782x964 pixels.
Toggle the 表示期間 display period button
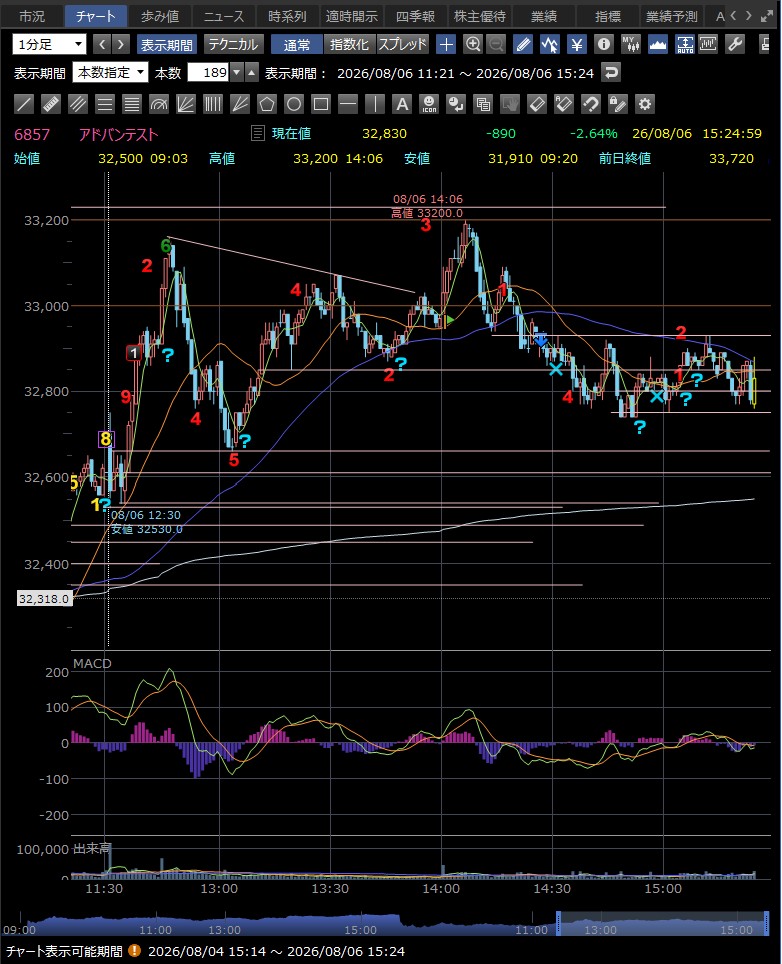pyautogui.click(x=166, y=44)
